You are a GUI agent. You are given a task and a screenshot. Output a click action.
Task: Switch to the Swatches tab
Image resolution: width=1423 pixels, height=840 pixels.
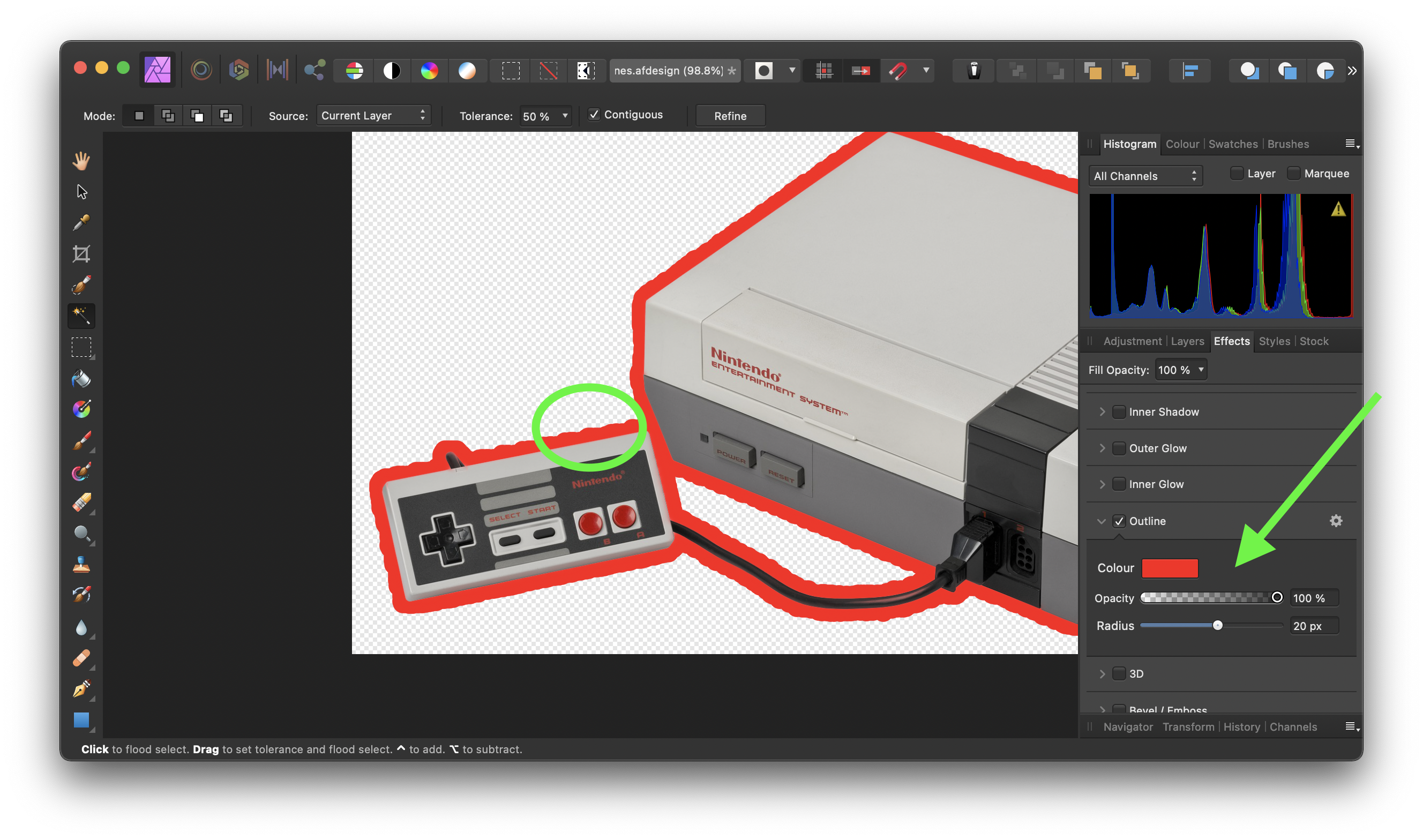[x=1233, y=144]
